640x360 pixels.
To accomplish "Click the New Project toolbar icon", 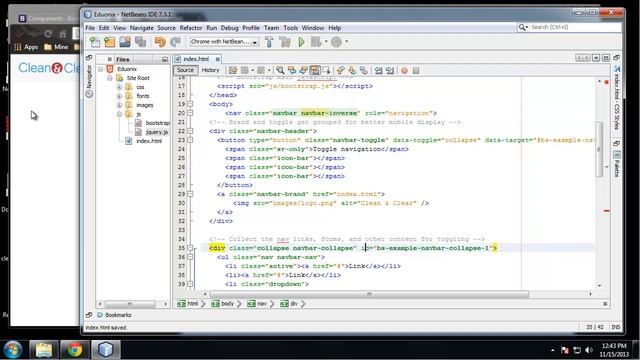I will [x=110, y=42].
